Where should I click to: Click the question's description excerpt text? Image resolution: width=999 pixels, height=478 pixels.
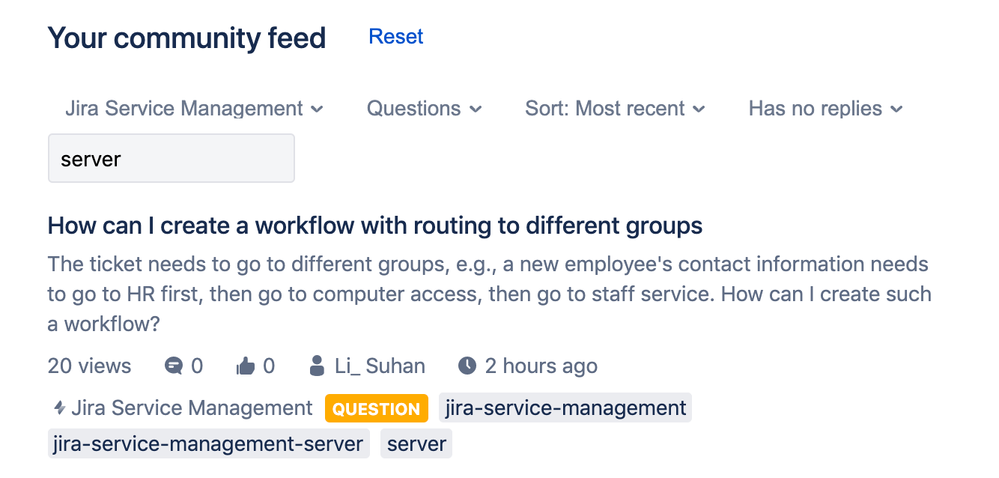pyautogui.click(x=489, y=294)
